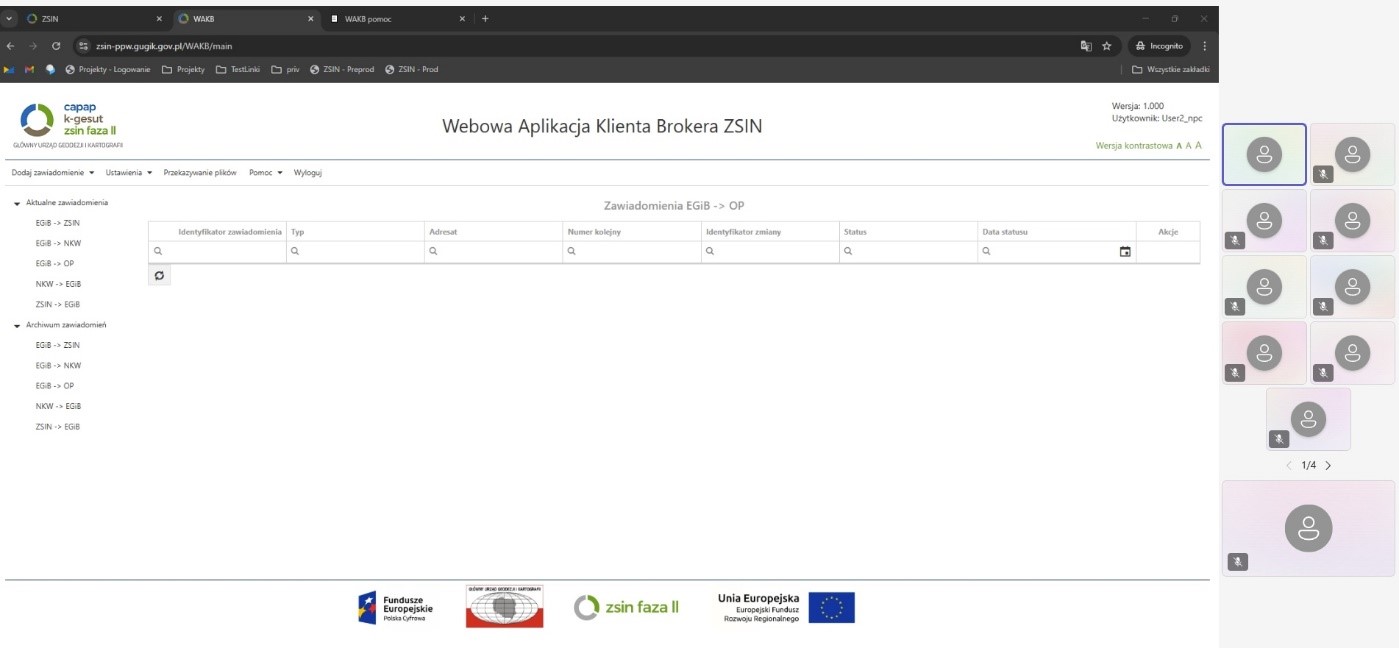Expand the Pomoc dropdown menu
This screenshot has width=1399, height=648.
[266, 172]
